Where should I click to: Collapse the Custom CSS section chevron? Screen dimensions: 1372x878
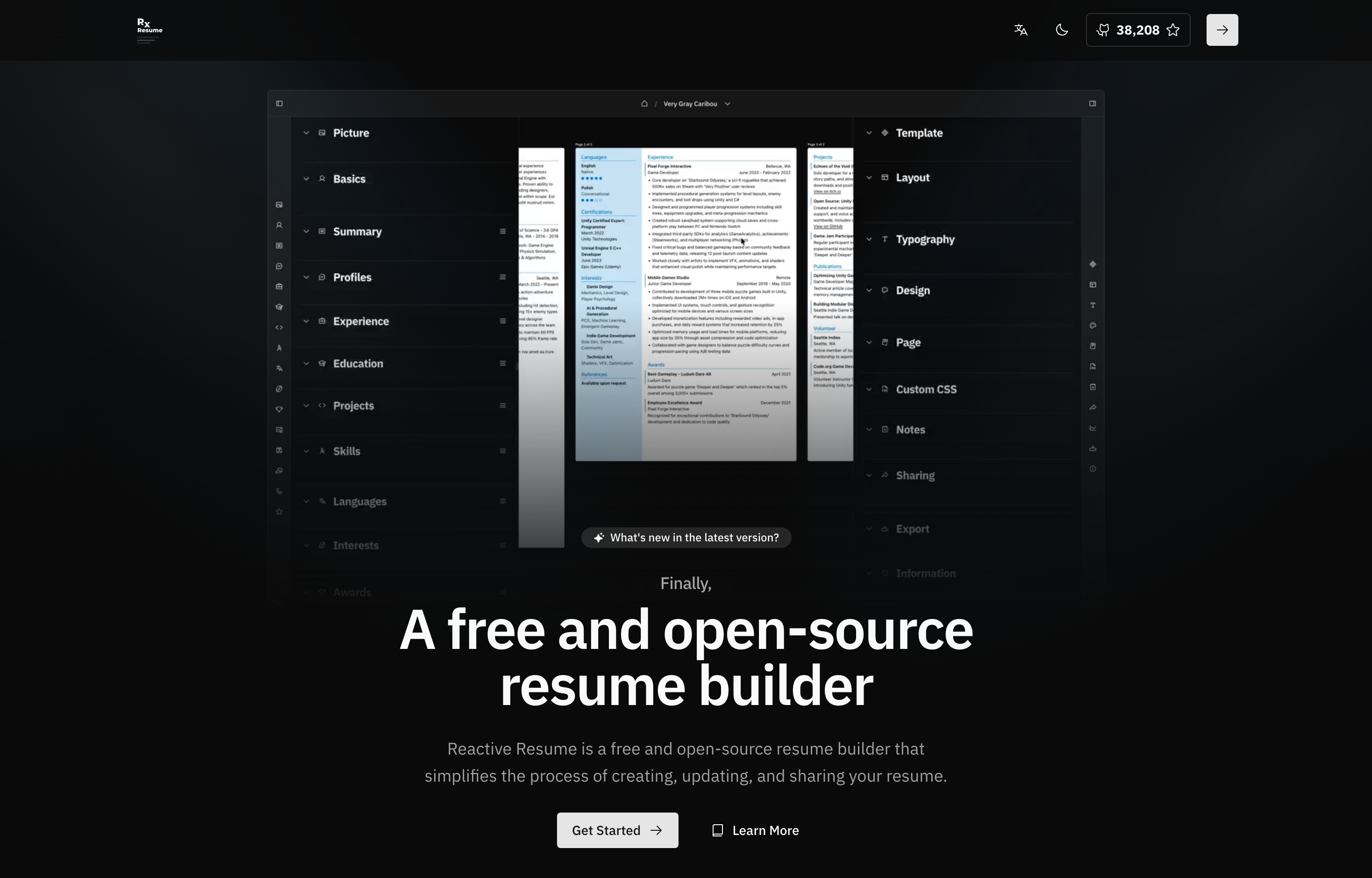tap(869, 389)
